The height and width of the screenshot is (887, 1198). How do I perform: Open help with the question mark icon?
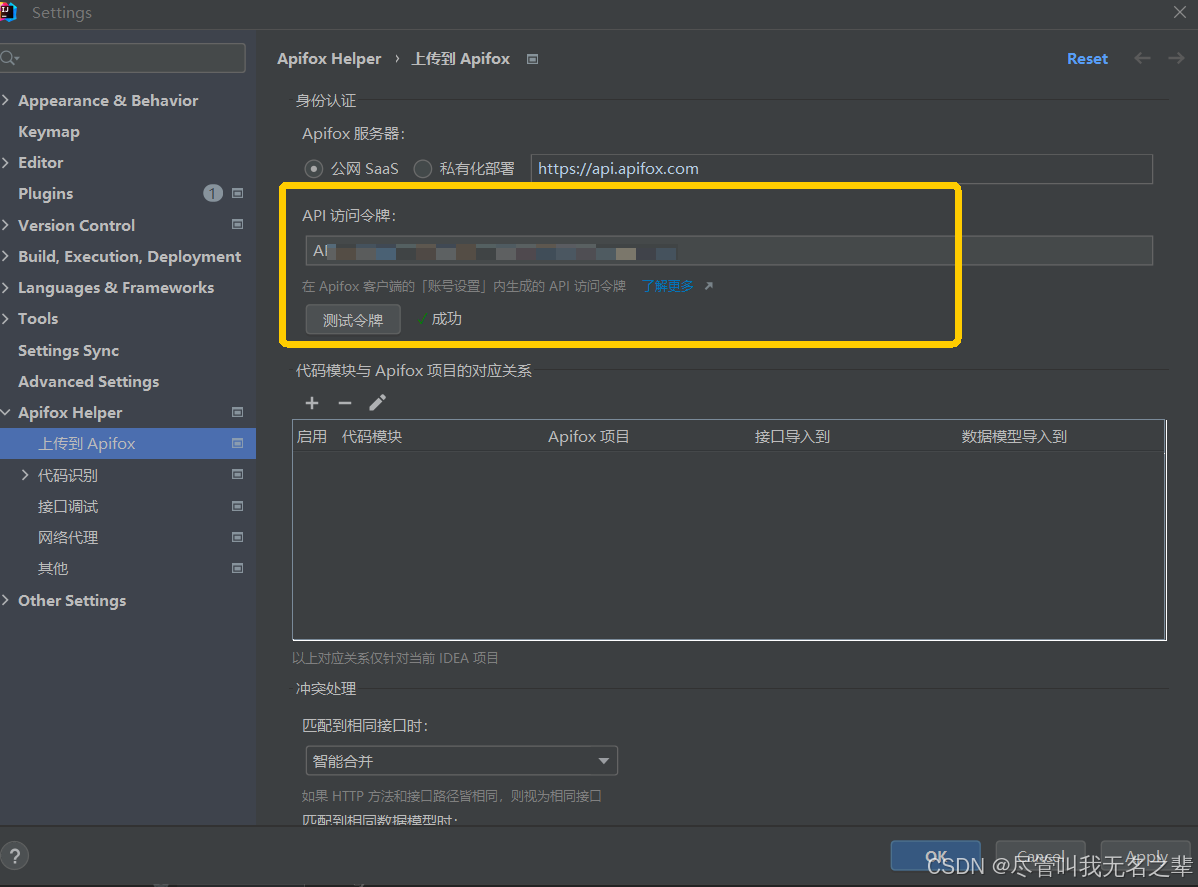coord(15,856)
